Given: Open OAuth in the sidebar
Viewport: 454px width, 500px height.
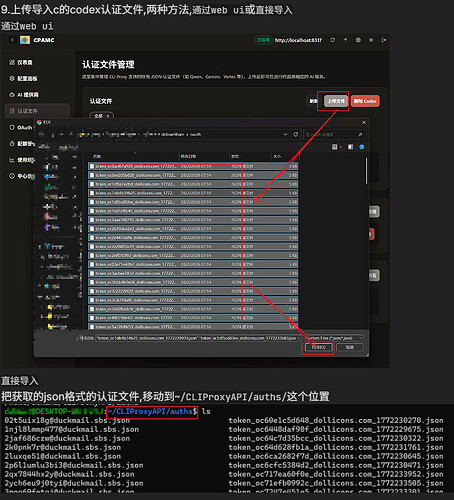Looking at the screenshot, I should tap(21, 127).
